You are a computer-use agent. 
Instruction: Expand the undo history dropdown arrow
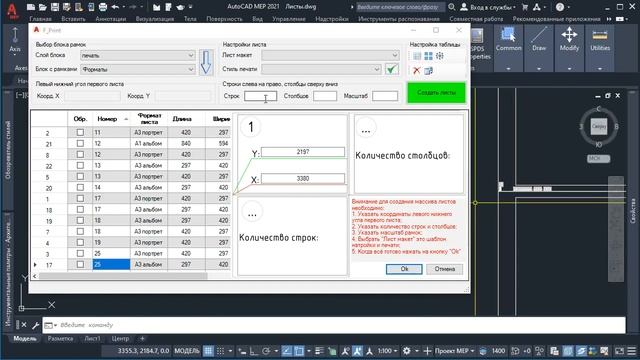(124, 7)
